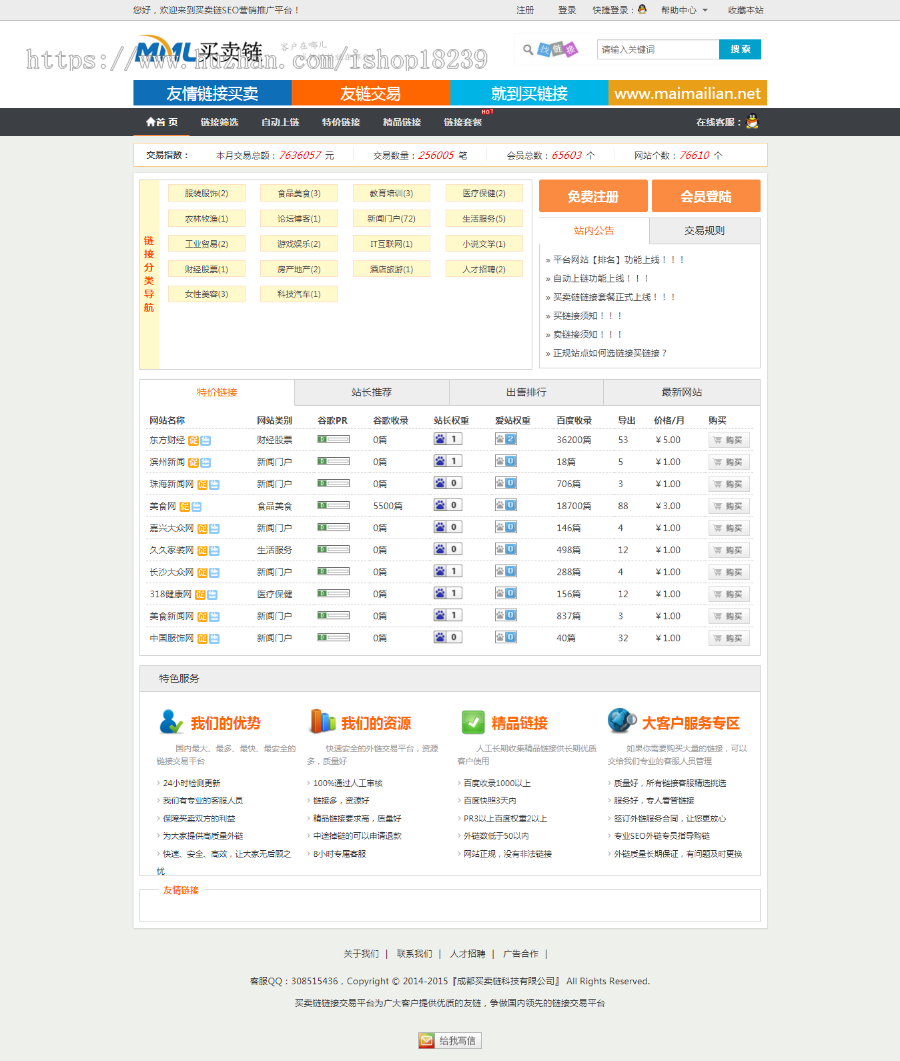Open category 新闻门户(72)
This screenshot has height=1061, width=900.
coord(391,219)
